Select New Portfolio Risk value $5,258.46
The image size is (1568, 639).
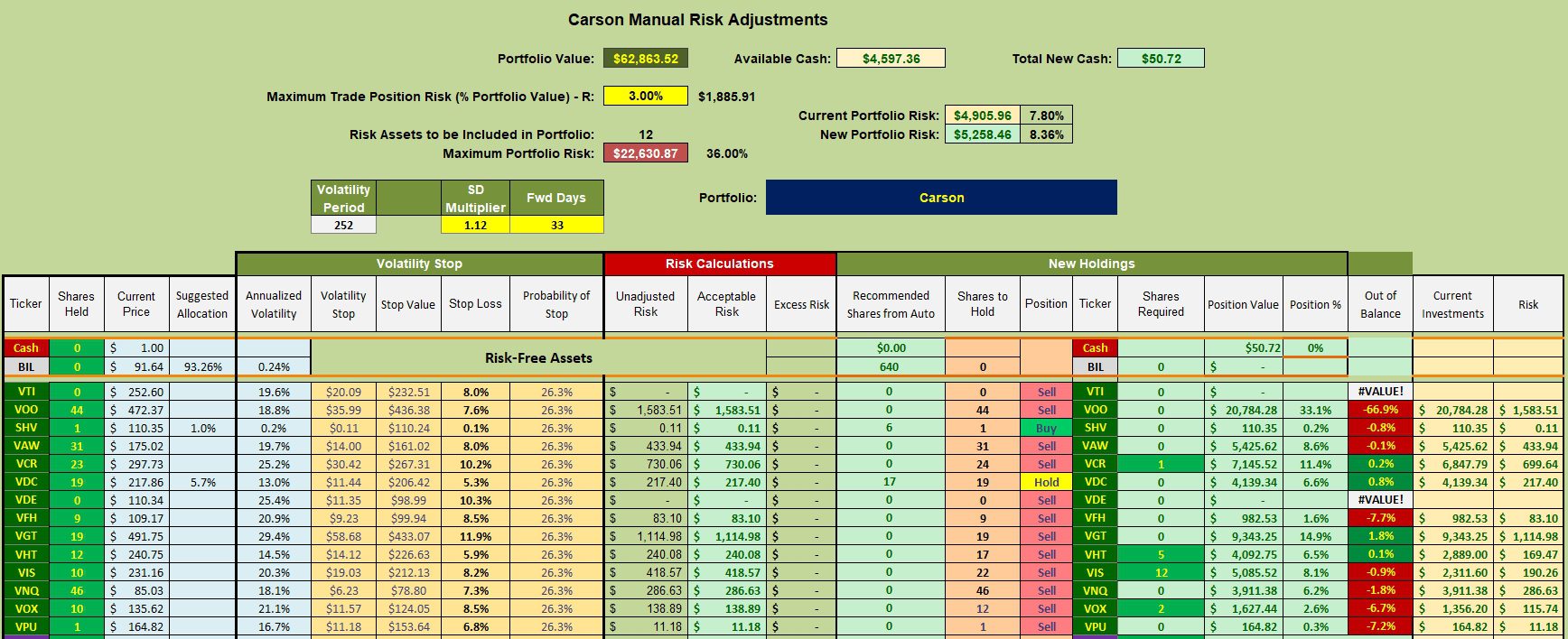983,134
